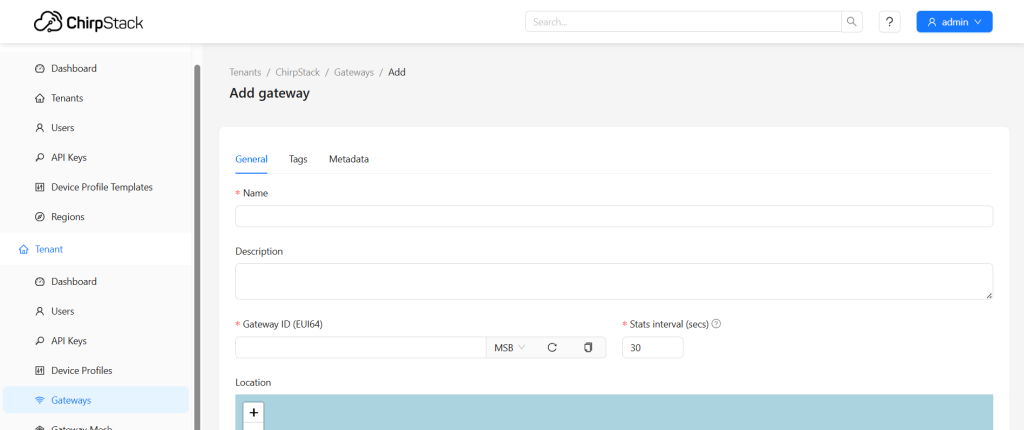This screenshot has height=430, width=1024.
Task: Open the admin user dropdown
Action: pos(954,22)
